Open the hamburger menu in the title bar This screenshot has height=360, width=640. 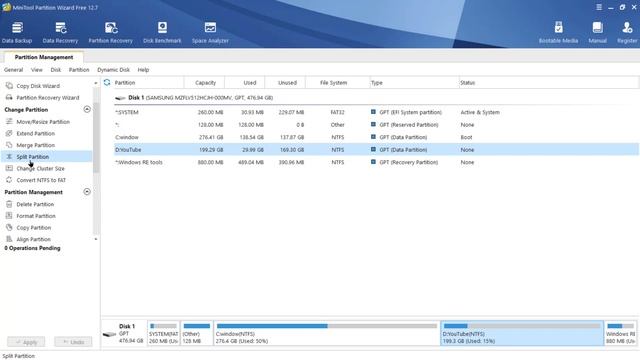click(x=599, y=7)
